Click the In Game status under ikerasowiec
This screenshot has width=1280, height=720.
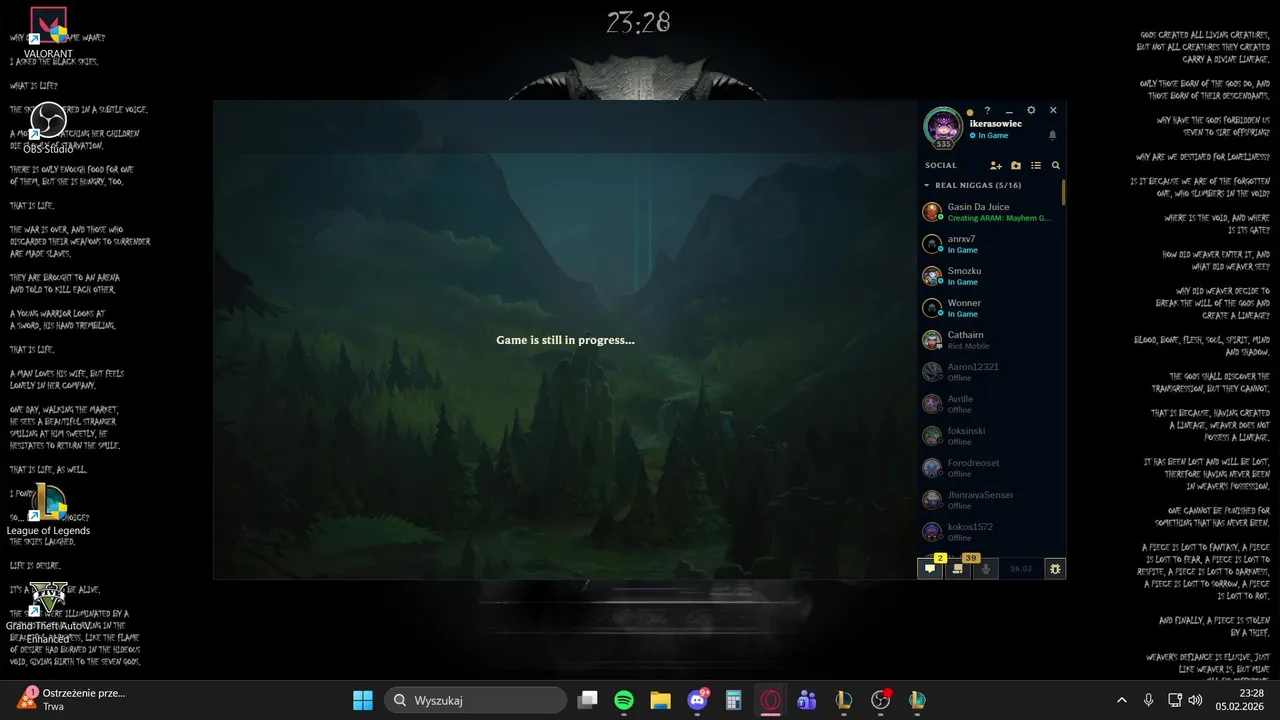[x=989, y=136]
